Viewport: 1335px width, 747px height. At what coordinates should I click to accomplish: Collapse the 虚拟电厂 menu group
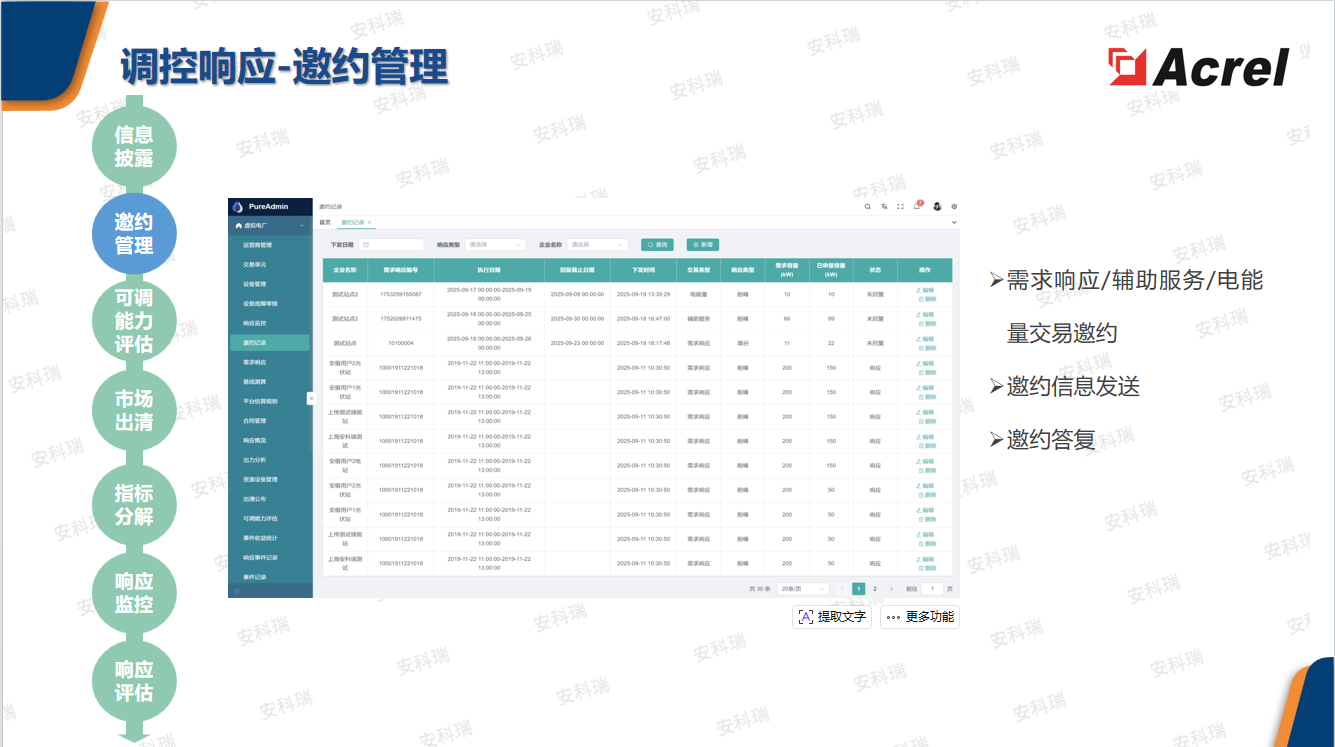tap(302, 226)
